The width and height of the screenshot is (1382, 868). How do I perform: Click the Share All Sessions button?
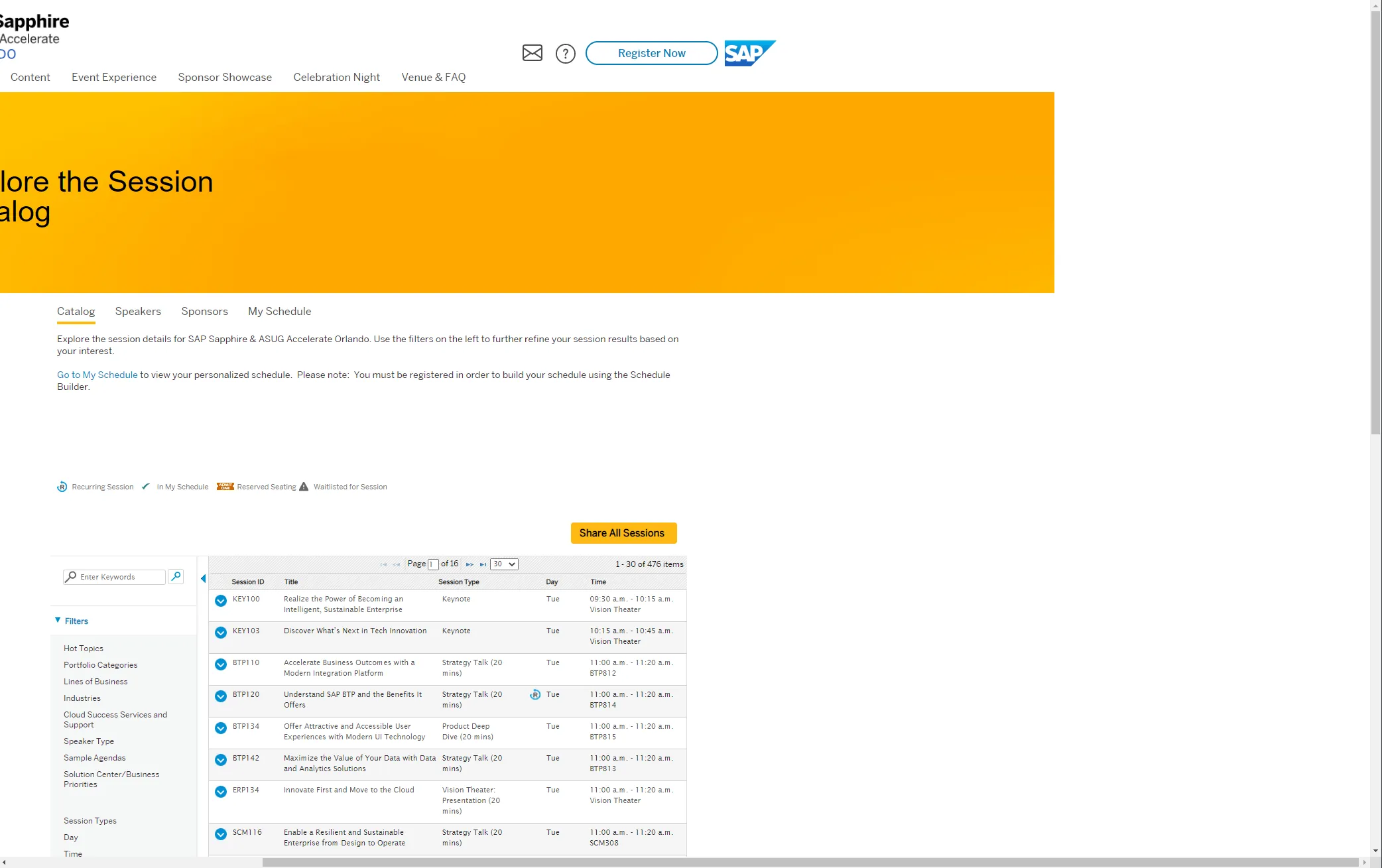pos(623,533)
